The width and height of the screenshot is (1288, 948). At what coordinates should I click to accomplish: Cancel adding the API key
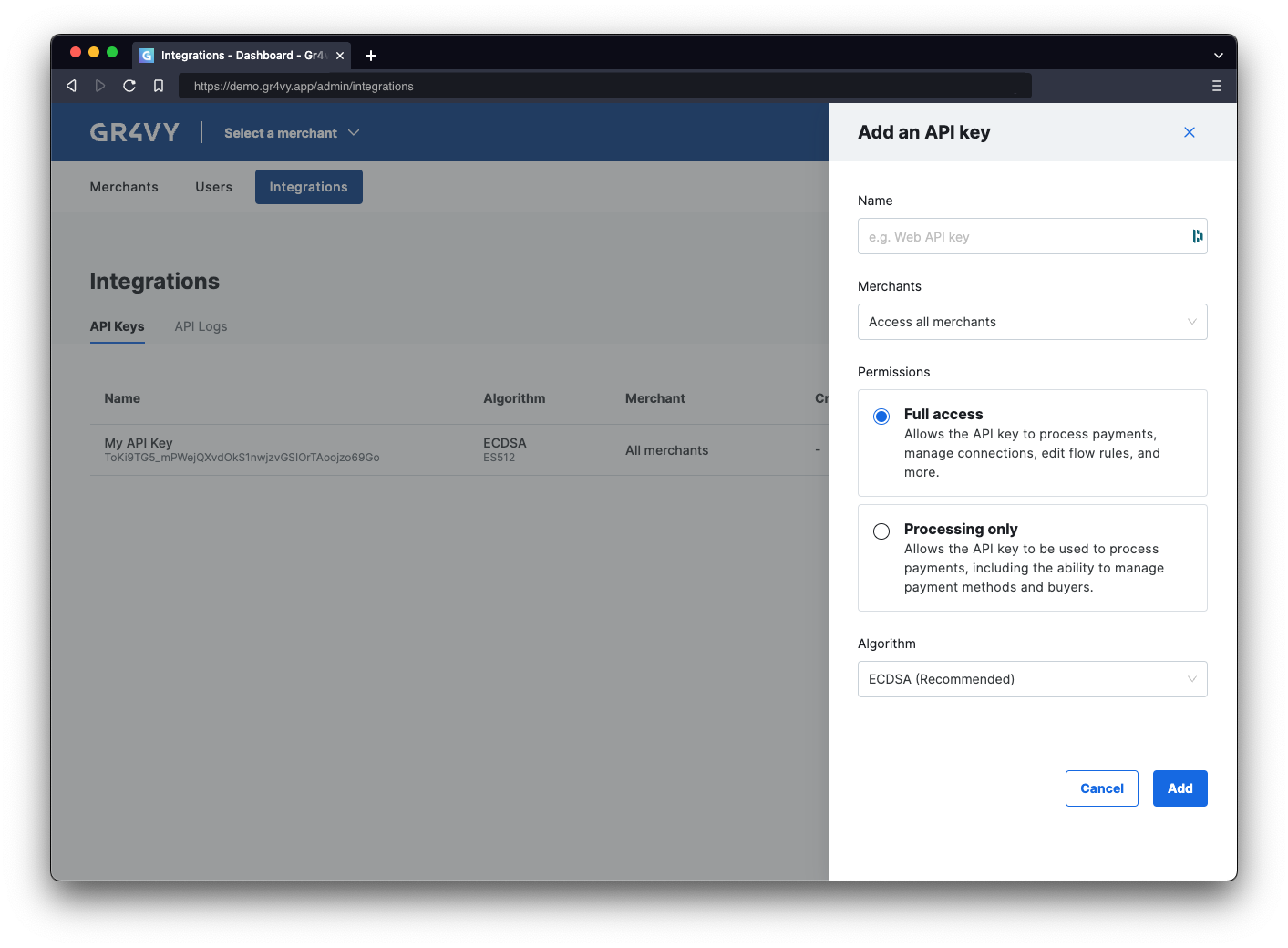pos(1101,788)
